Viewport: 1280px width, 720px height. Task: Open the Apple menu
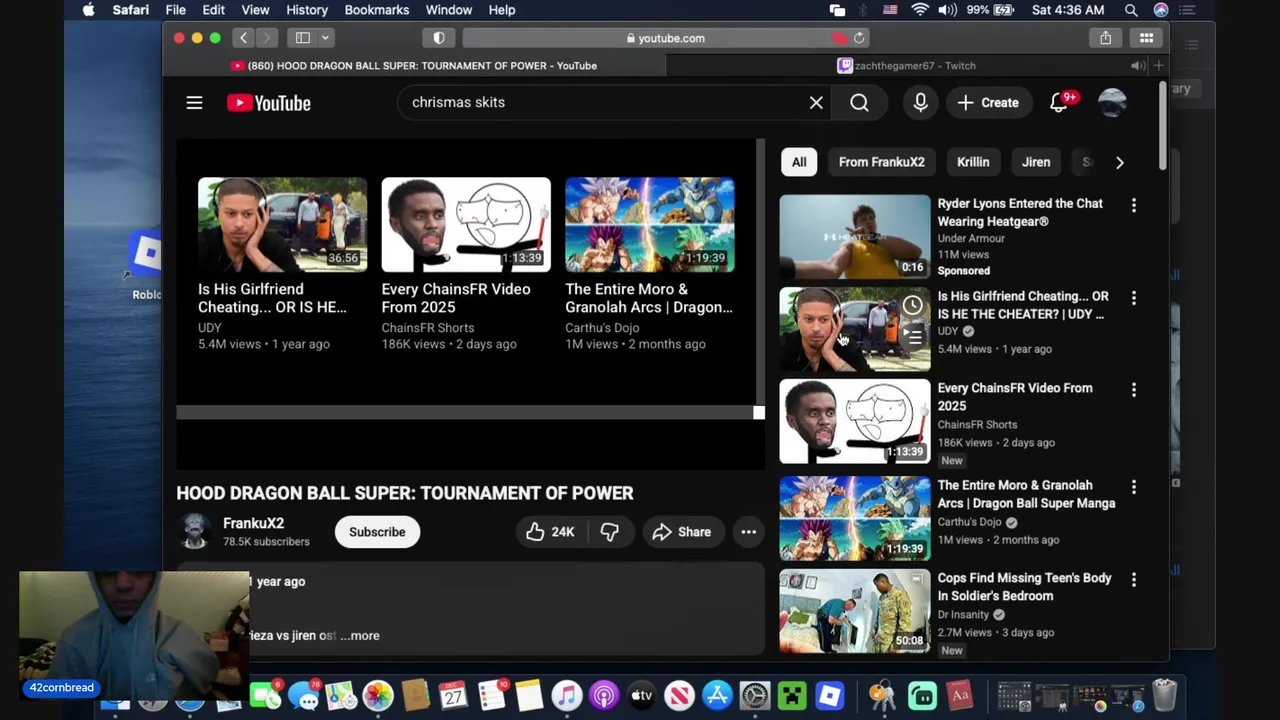click(88, 10)
